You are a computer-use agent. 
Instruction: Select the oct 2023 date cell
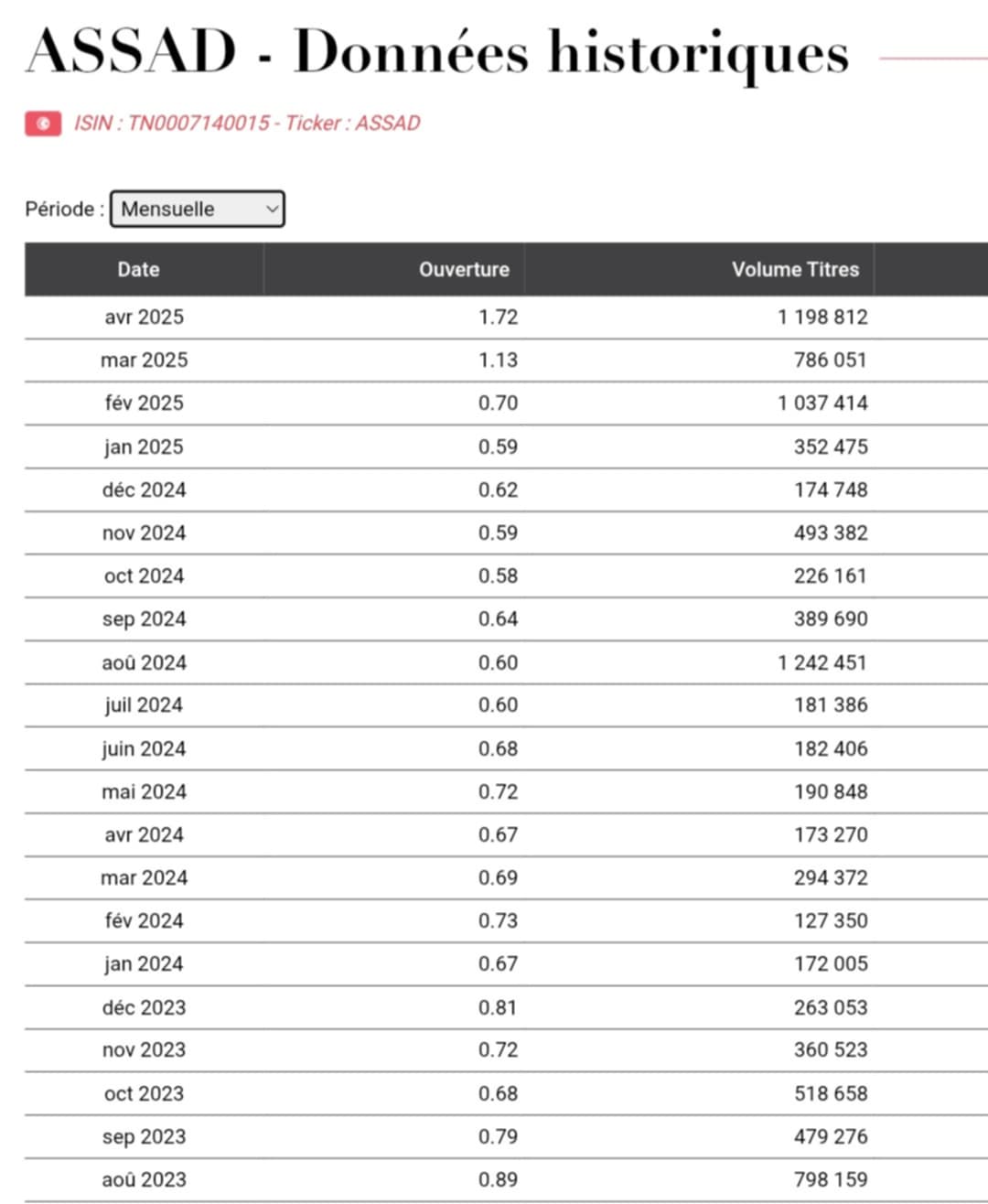coord(144,1093)
